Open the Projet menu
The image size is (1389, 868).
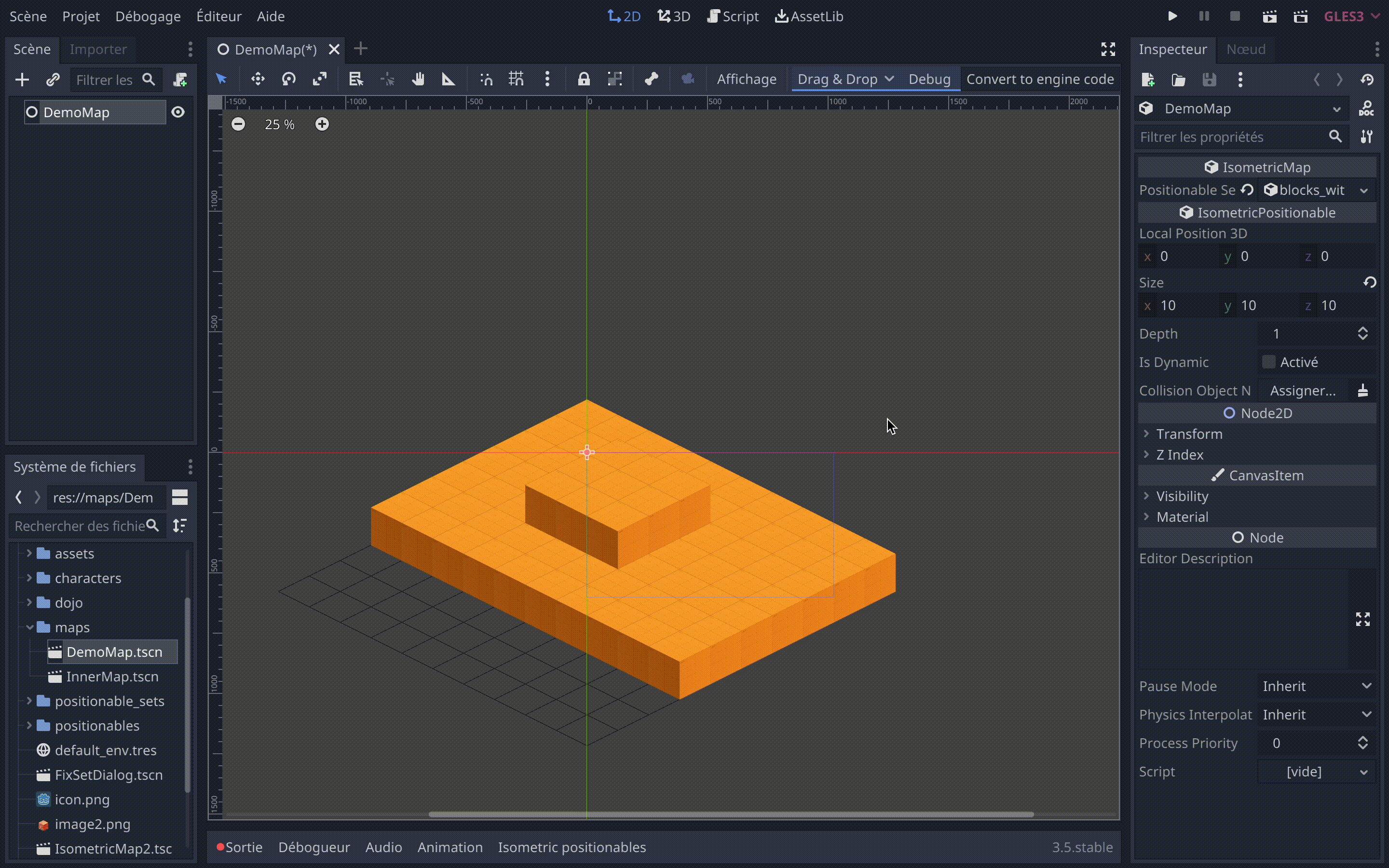pyautogui.click(x=81, y=16)
